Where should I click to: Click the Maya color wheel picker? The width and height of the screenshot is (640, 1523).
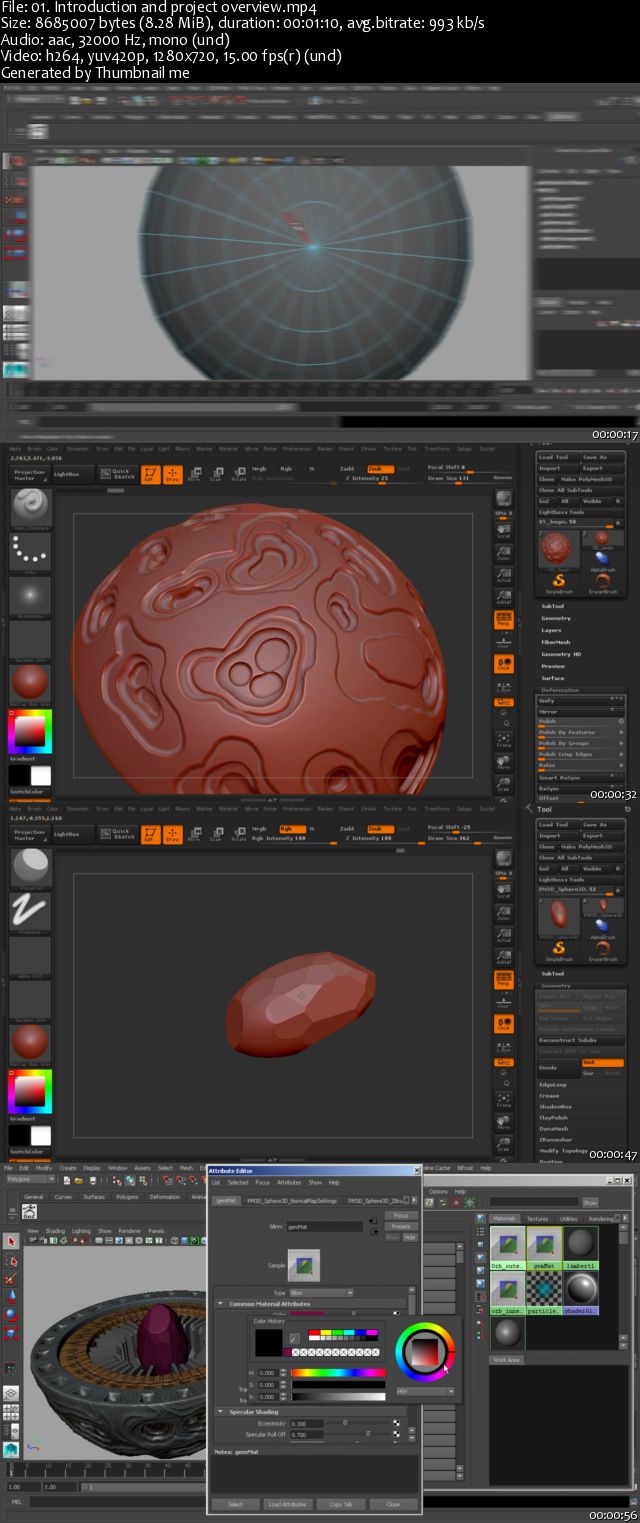425,1351
